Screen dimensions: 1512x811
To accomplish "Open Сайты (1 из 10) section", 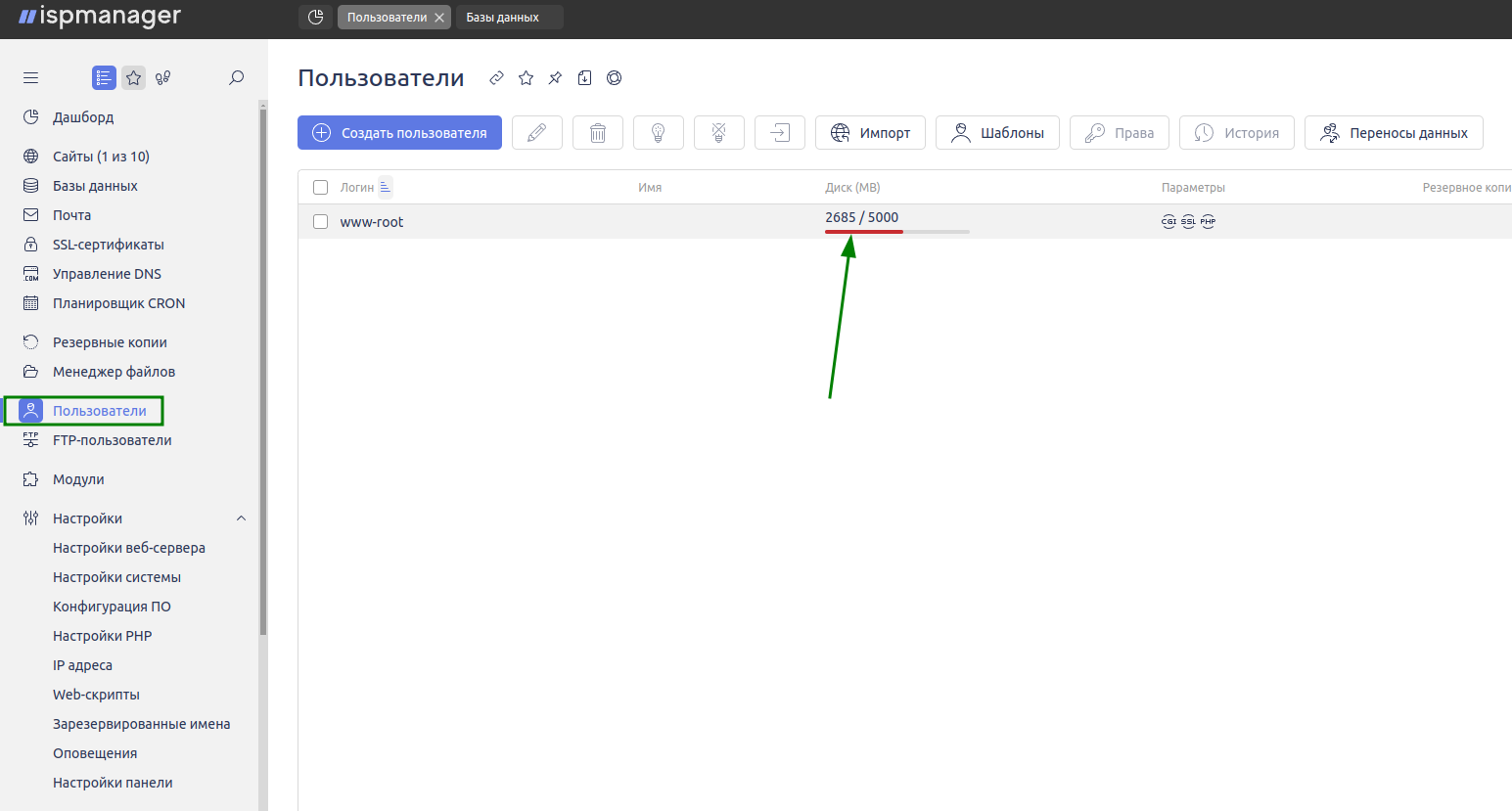I will coord(101,157).
